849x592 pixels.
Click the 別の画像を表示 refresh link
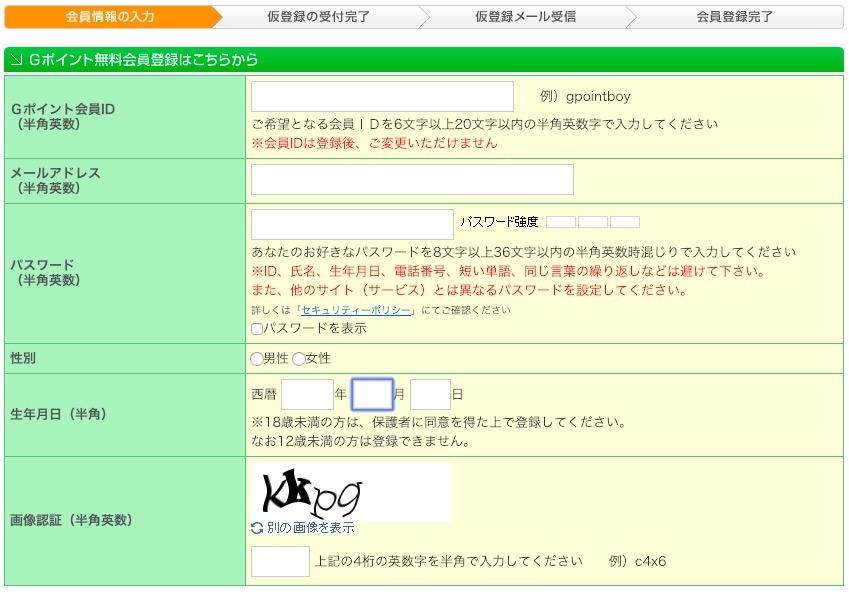tap(310, 528)
